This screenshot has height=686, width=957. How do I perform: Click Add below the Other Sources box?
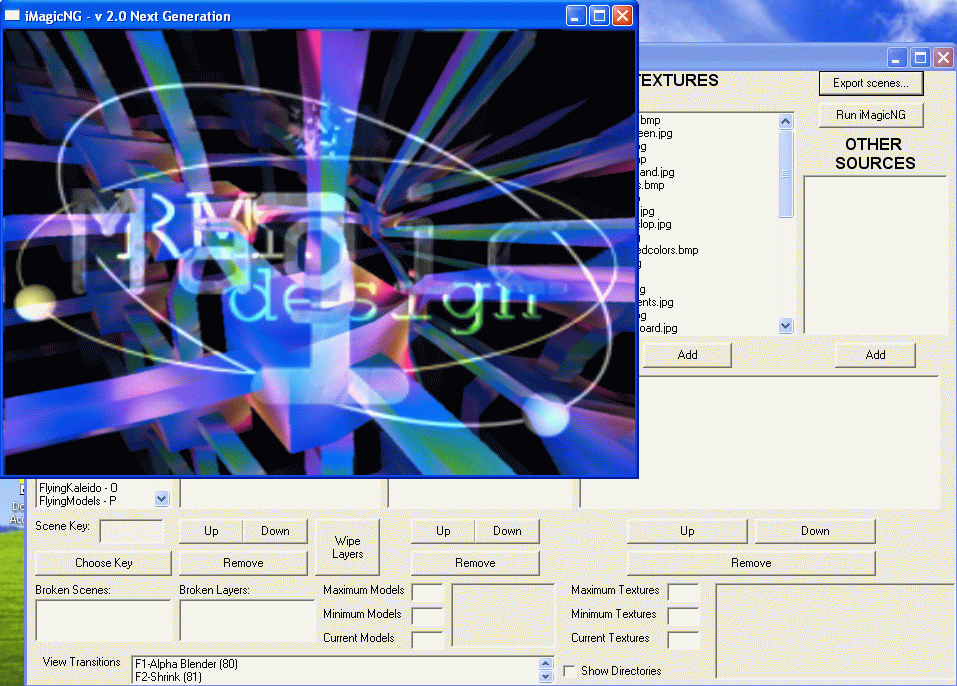coord(875,355)
